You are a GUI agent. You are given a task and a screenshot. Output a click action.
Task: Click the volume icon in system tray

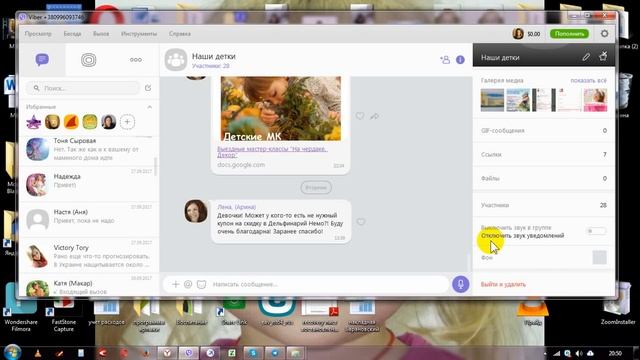[x=579, y=353]
